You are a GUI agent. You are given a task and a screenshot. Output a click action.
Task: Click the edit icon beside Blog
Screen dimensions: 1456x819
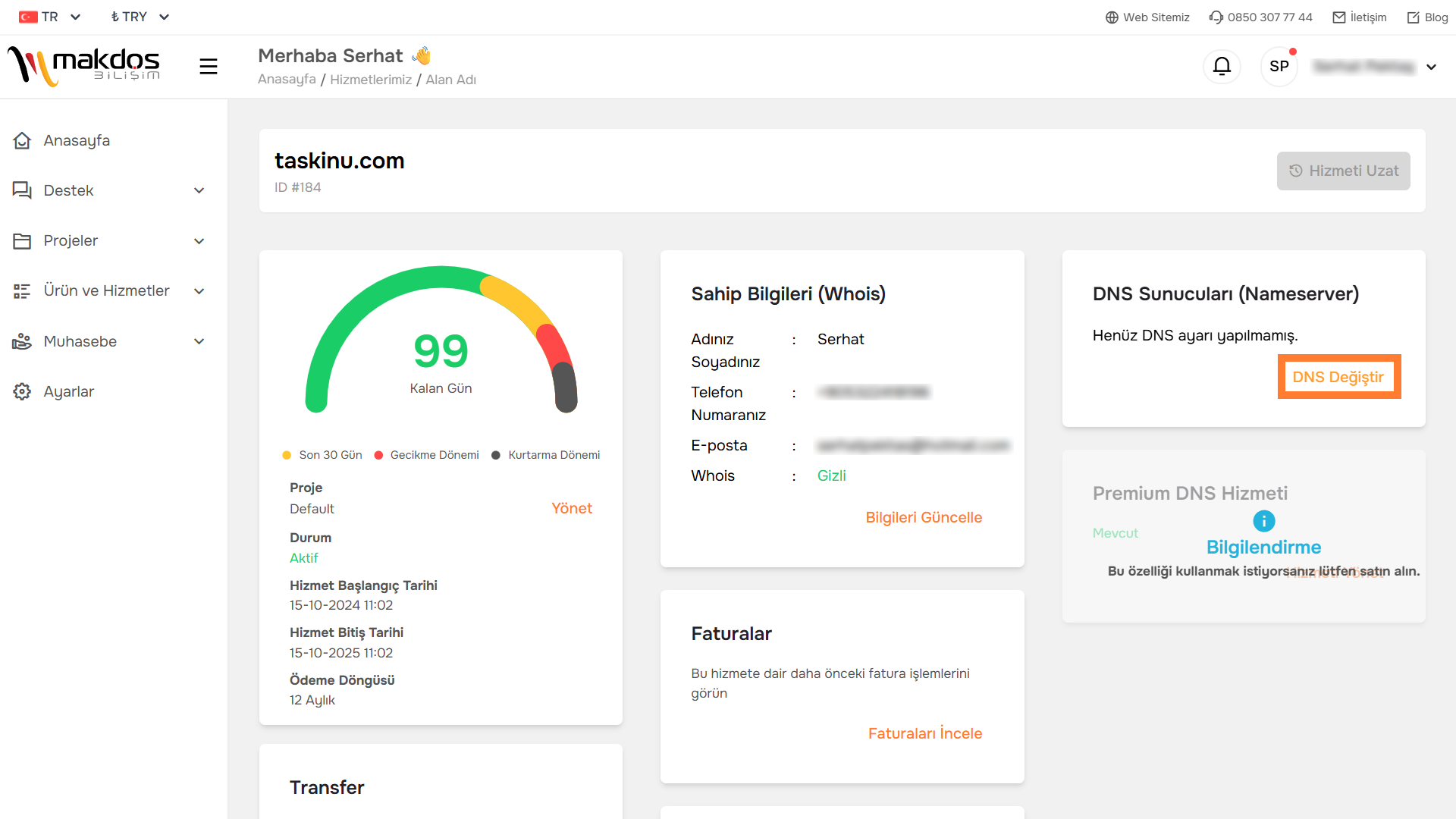(1414, 17)
